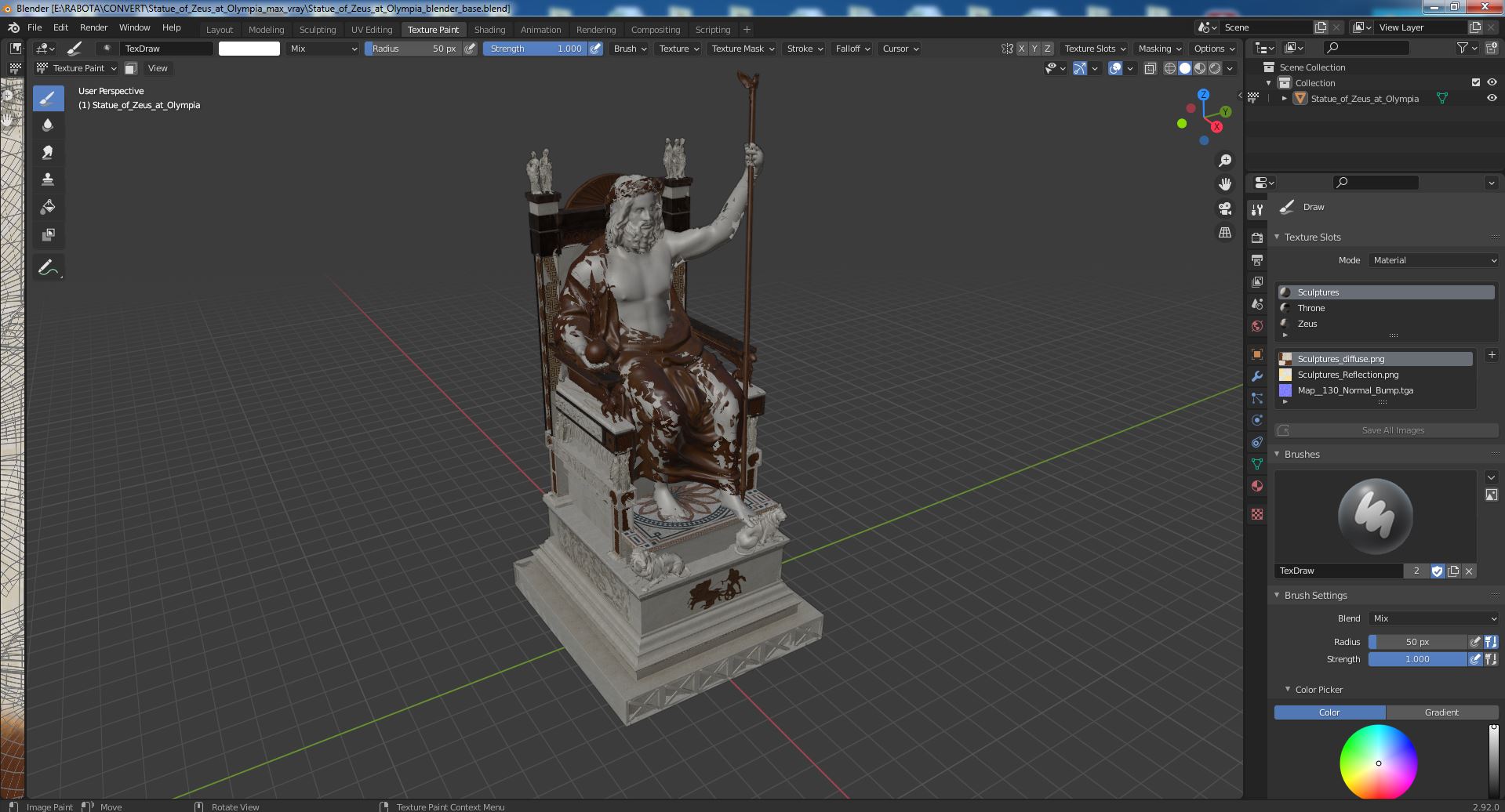1505x812 pixels.
Task: Select the Color picker tab
Action: (1329, 712)
